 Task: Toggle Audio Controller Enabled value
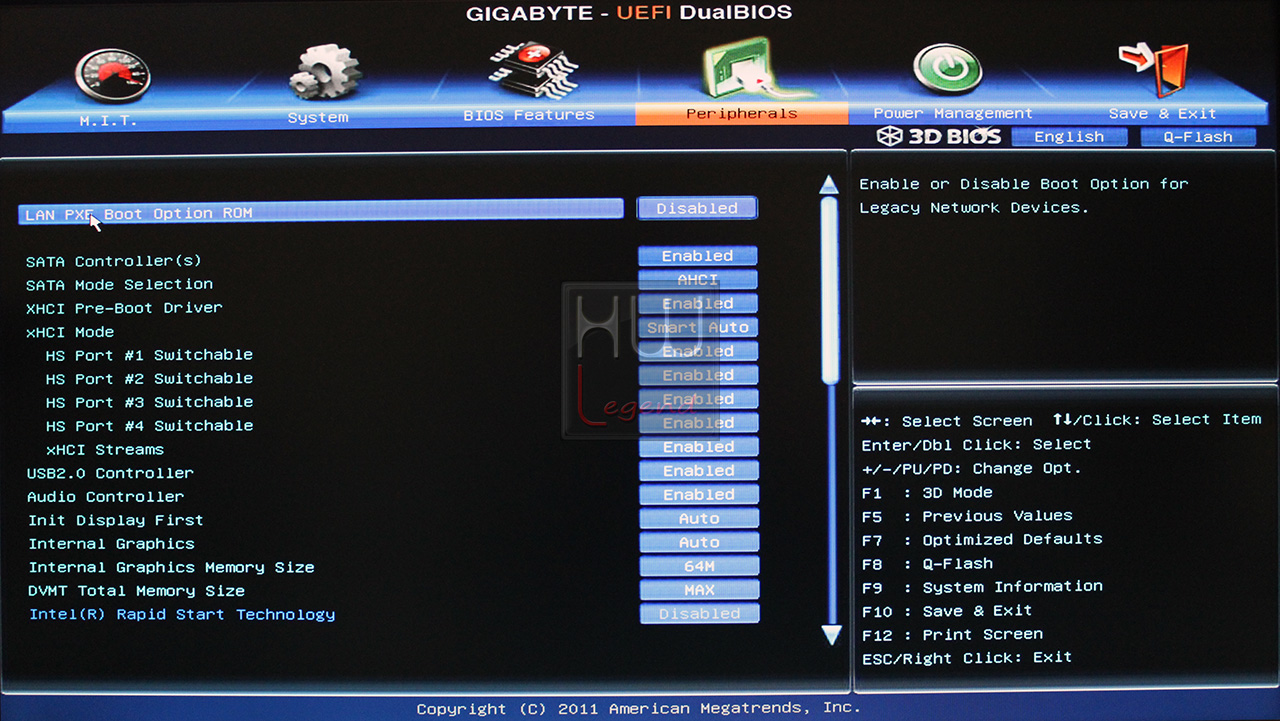pyautogui.click(x=698, y=495)
